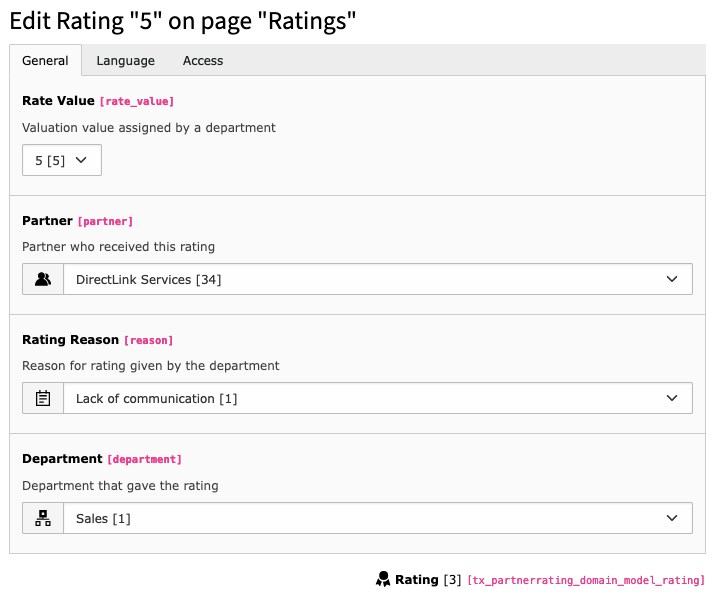
Task: Click the partner people icon
Action: pyautogui.click(x=43, y=279)
